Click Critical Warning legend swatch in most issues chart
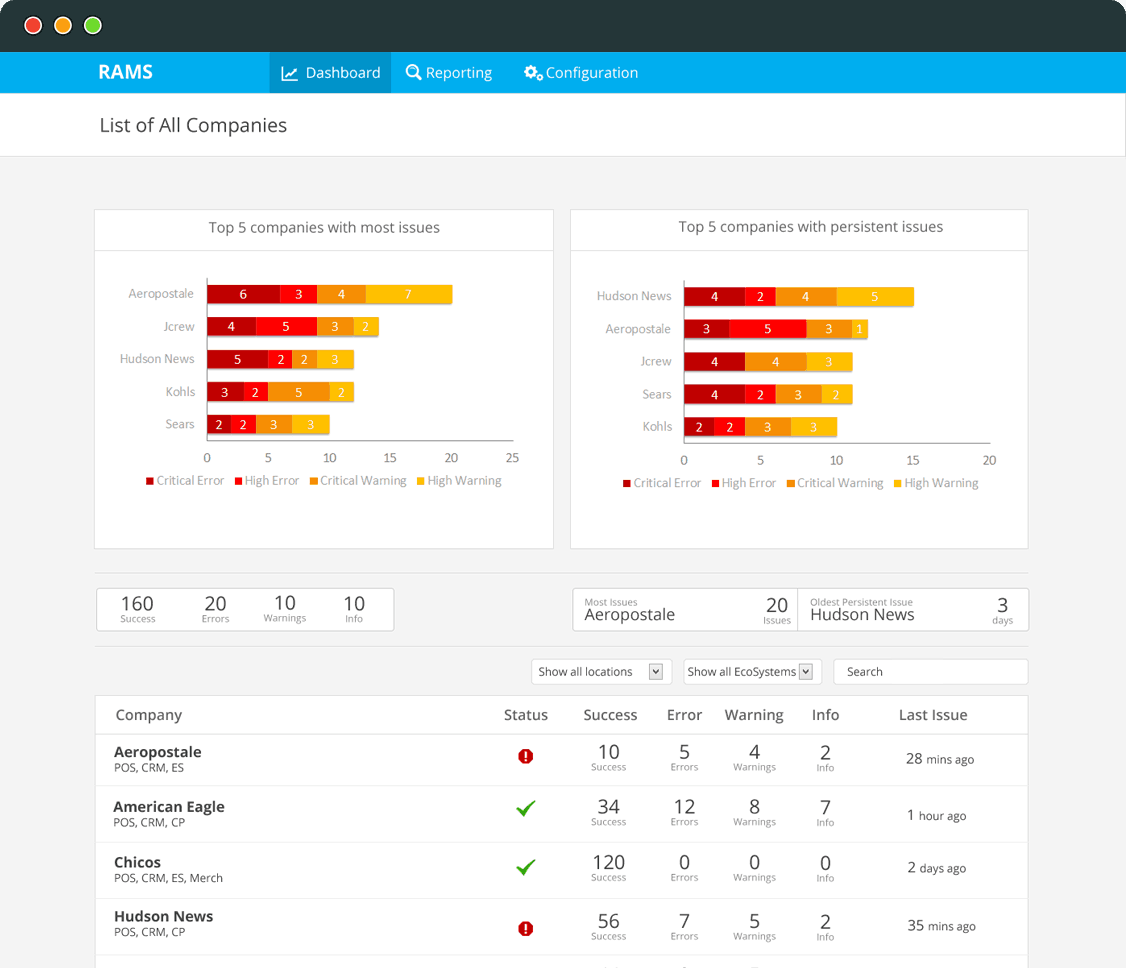 (x=314, y=481)
